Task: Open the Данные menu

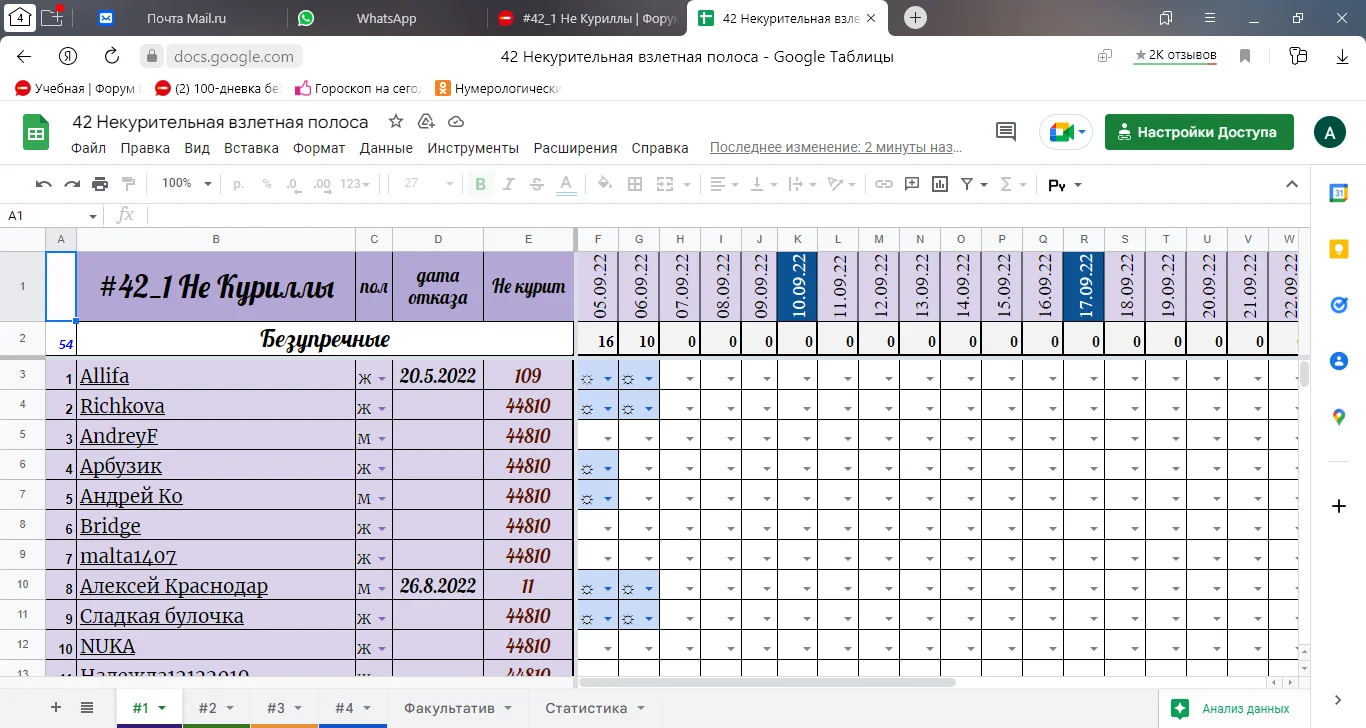Action: (386, 148)
